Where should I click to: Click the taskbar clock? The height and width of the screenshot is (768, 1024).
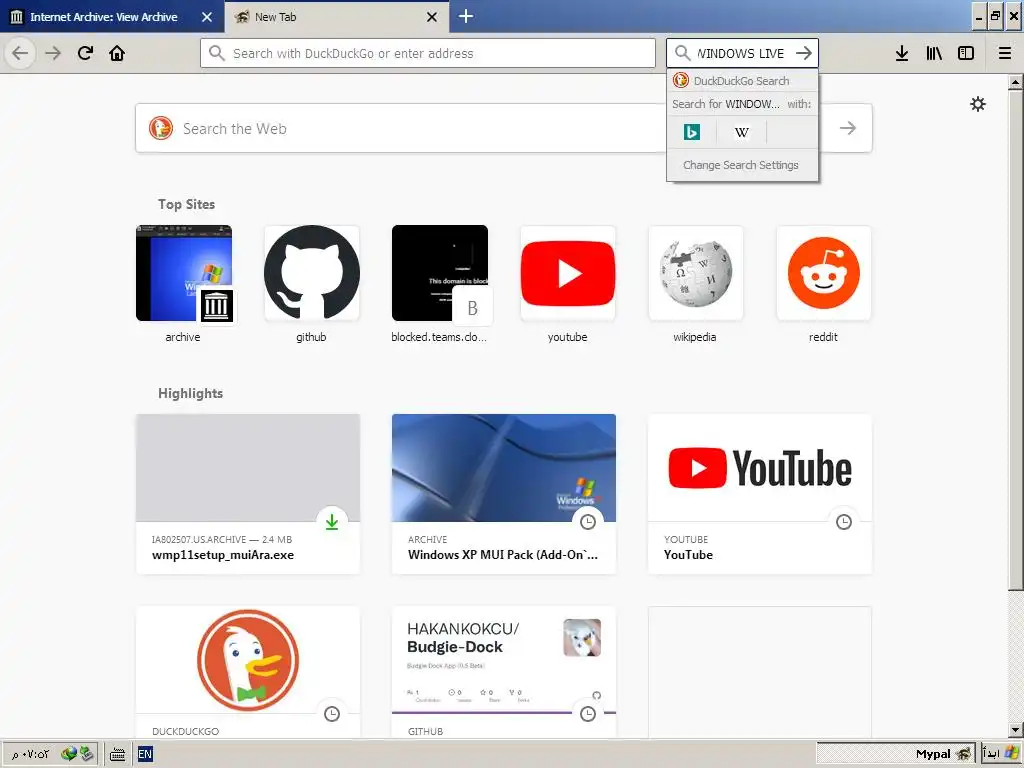click(31, 754)
